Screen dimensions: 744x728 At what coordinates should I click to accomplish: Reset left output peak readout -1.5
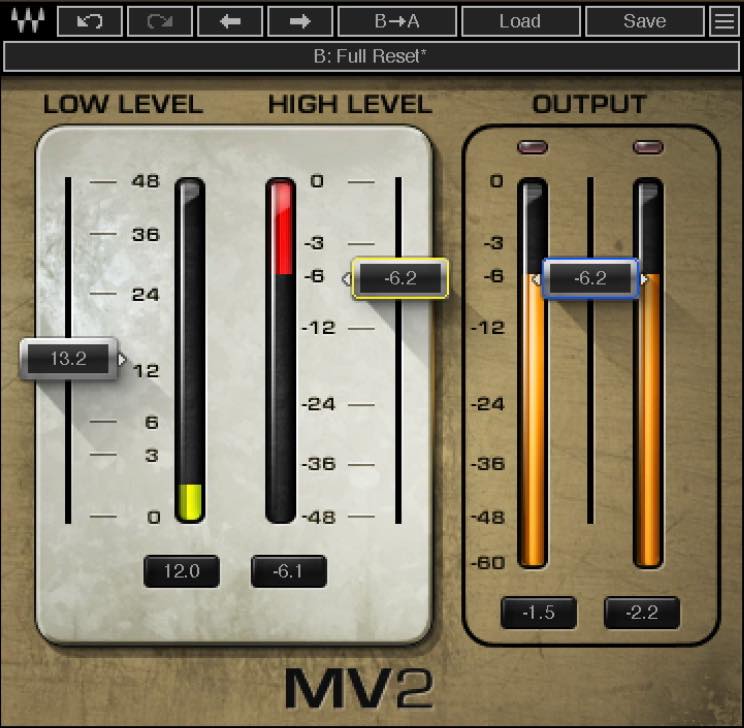tap(539, 613)
